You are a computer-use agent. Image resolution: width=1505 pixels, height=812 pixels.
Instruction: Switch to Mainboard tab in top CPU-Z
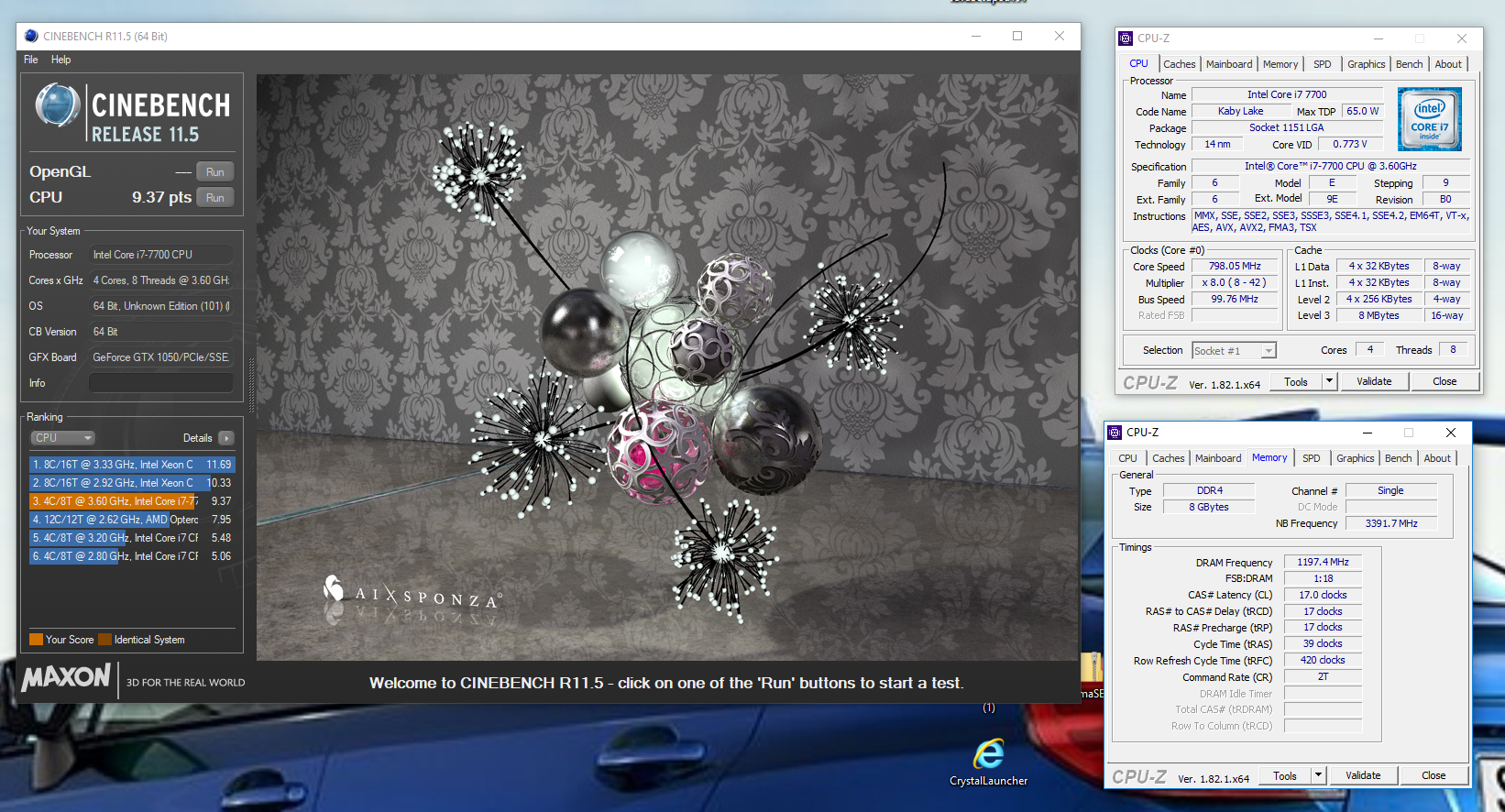pyautogui.click(x=1229, y=64)
